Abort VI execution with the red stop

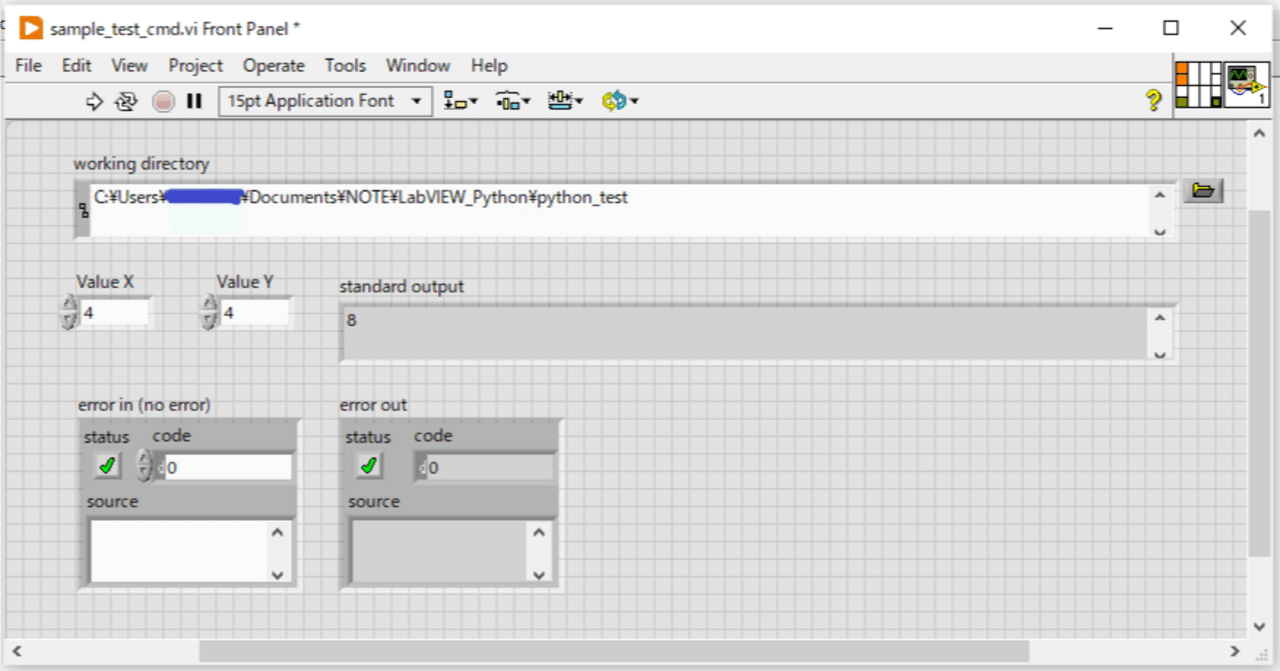(x=162, y=100)
